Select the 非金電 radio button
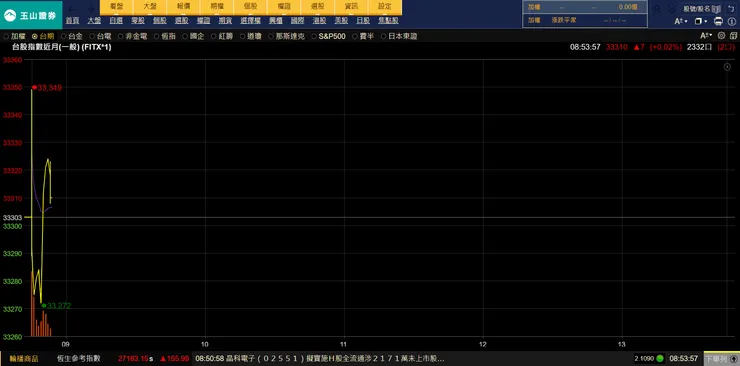Screen dimensions: 740x366 (x=121, y=36)
